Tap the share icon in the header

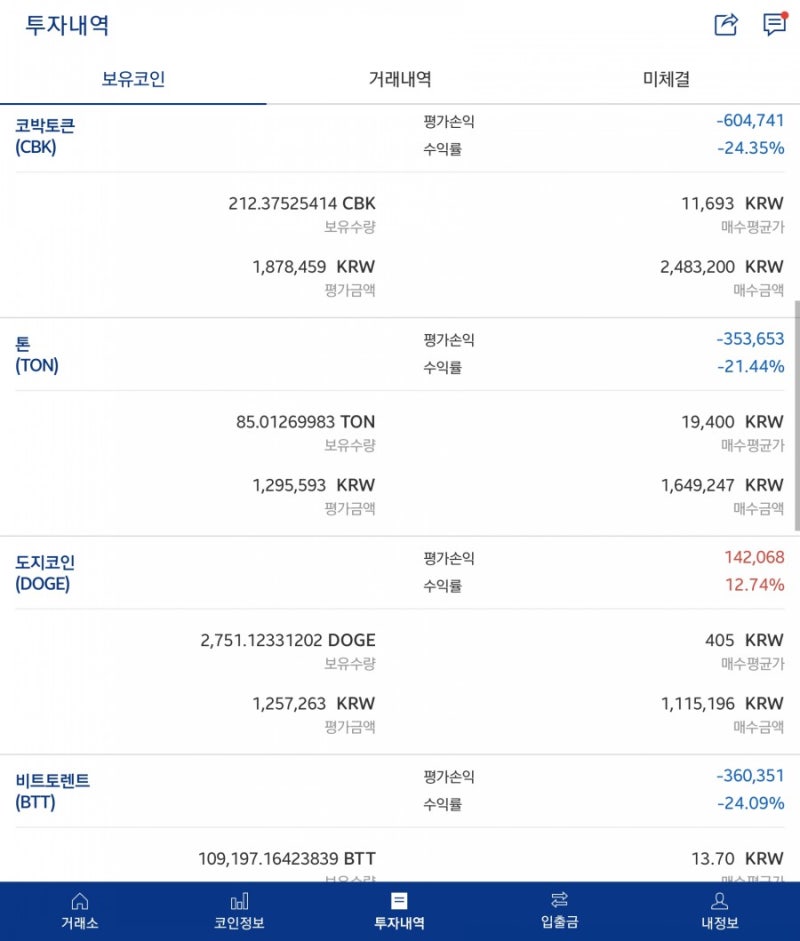pyautogui.click(x=726, y=25)
